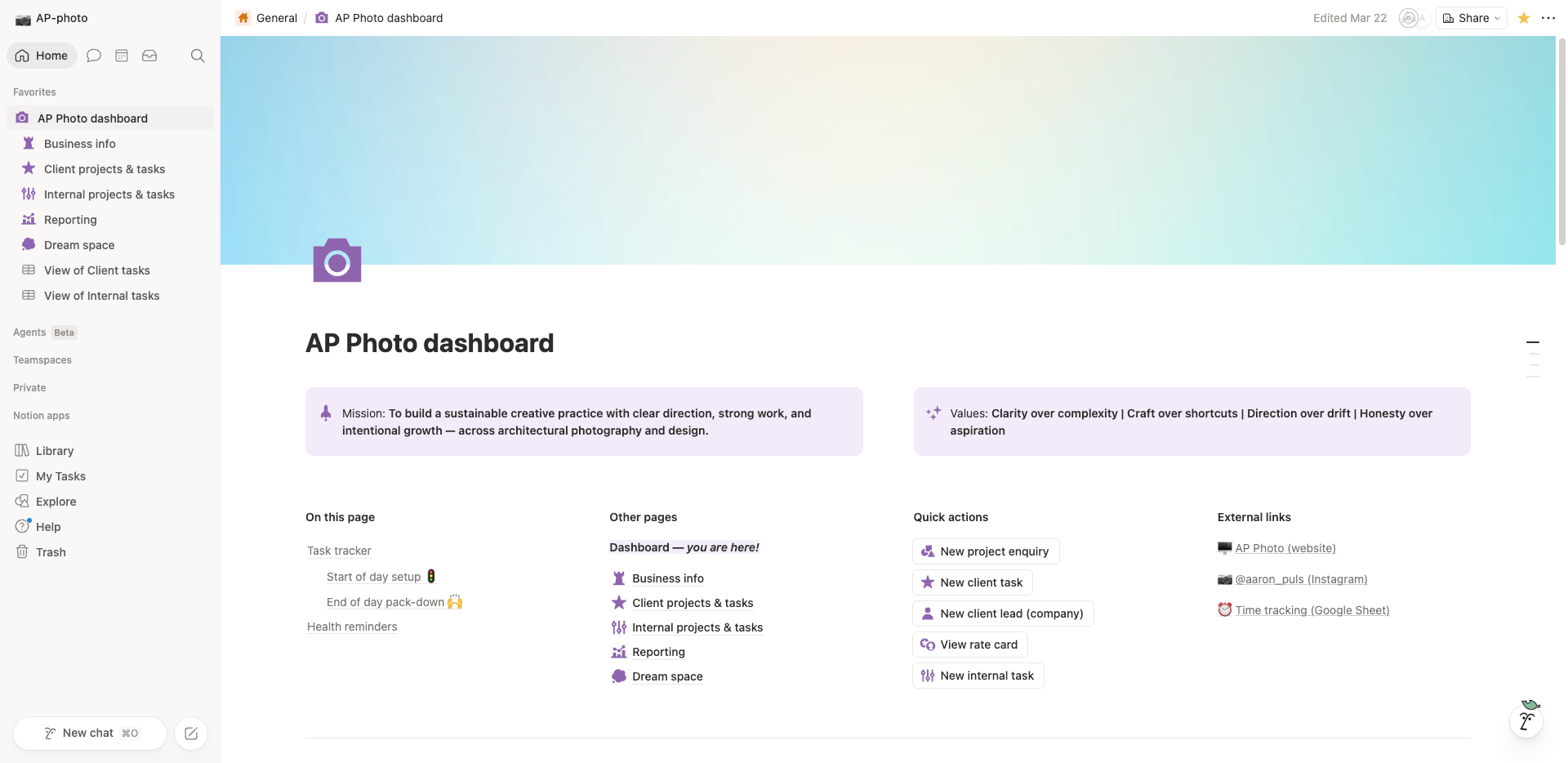Open the Trash from the sidebar
Image resolution: width=1568 pixels, height=763 pixels.
pos(50,551)
